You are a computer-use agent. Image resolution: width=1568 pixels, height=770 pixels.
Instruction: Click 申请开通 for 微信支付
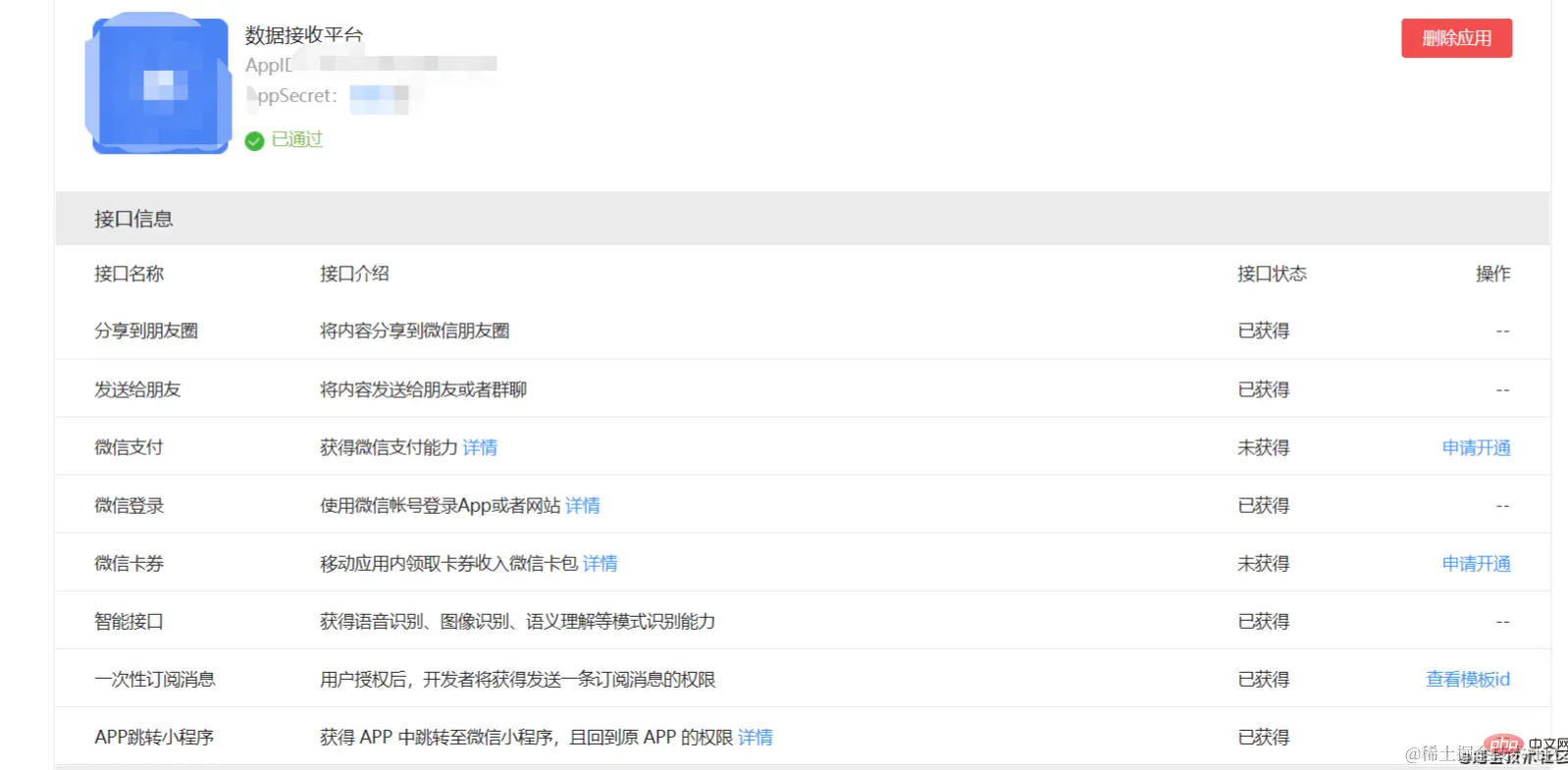pyautogui.click(x=1476, y=447)
